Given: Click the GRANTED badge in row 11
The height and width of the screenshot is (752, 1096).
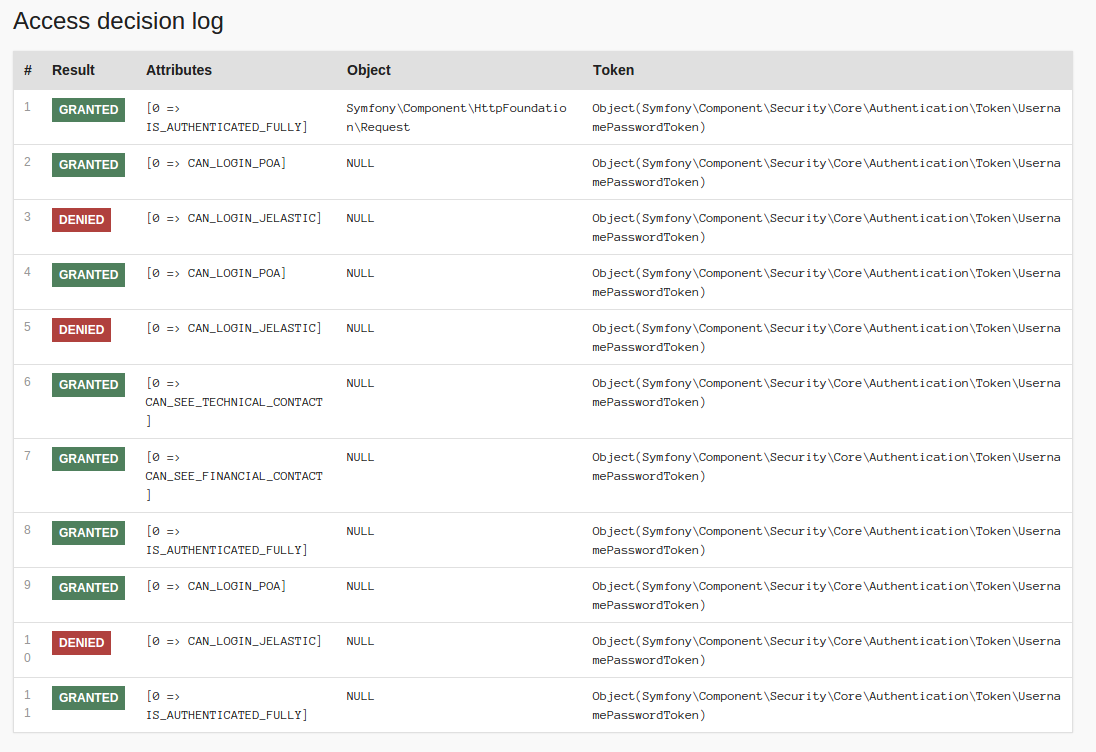Looking at the screenshot, I should pos(88,698).
